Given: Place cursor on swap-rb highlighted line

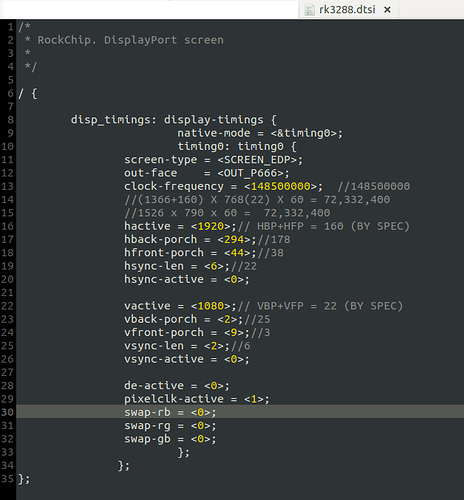Looking at the screenshot, I should pos(240,412).
